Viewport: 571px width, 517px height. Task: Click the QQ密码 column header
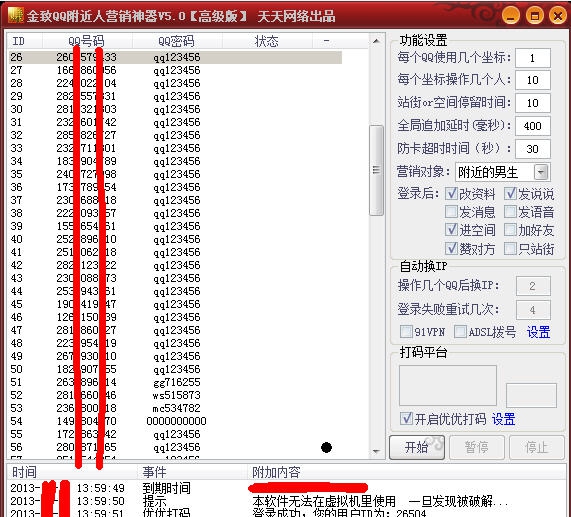click(x=177, y=41)
